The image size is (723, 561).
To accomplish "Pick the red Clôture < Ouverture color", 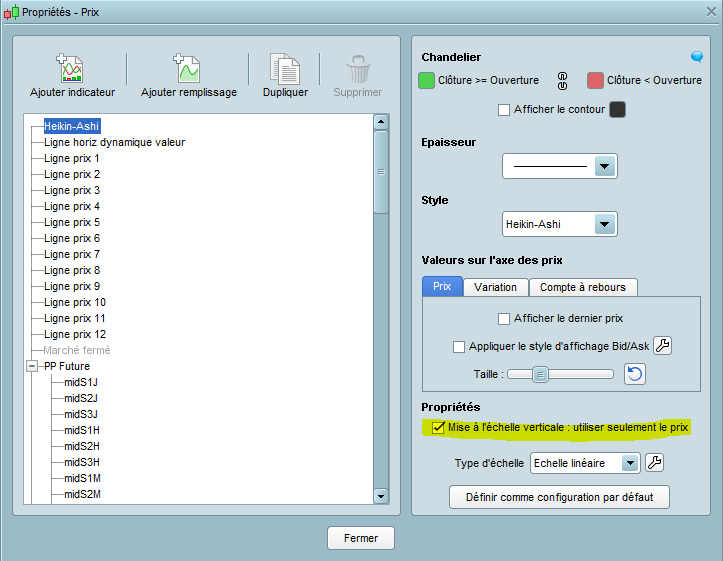I will coord(595,80).
